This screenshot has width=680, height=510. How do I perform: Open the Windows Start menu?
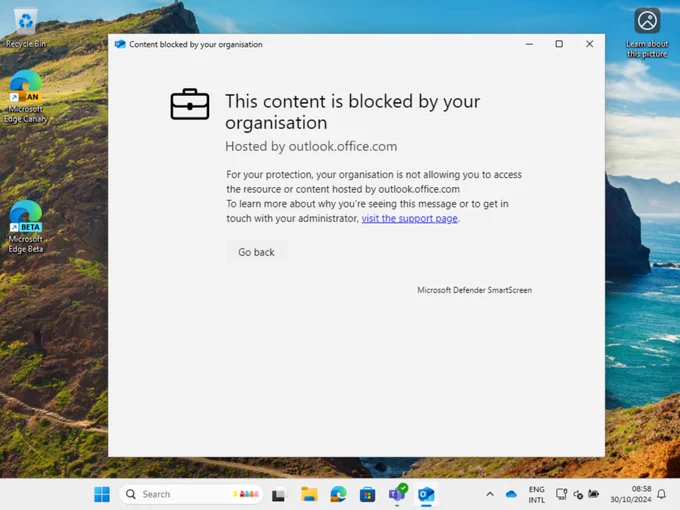click(102, 494)
